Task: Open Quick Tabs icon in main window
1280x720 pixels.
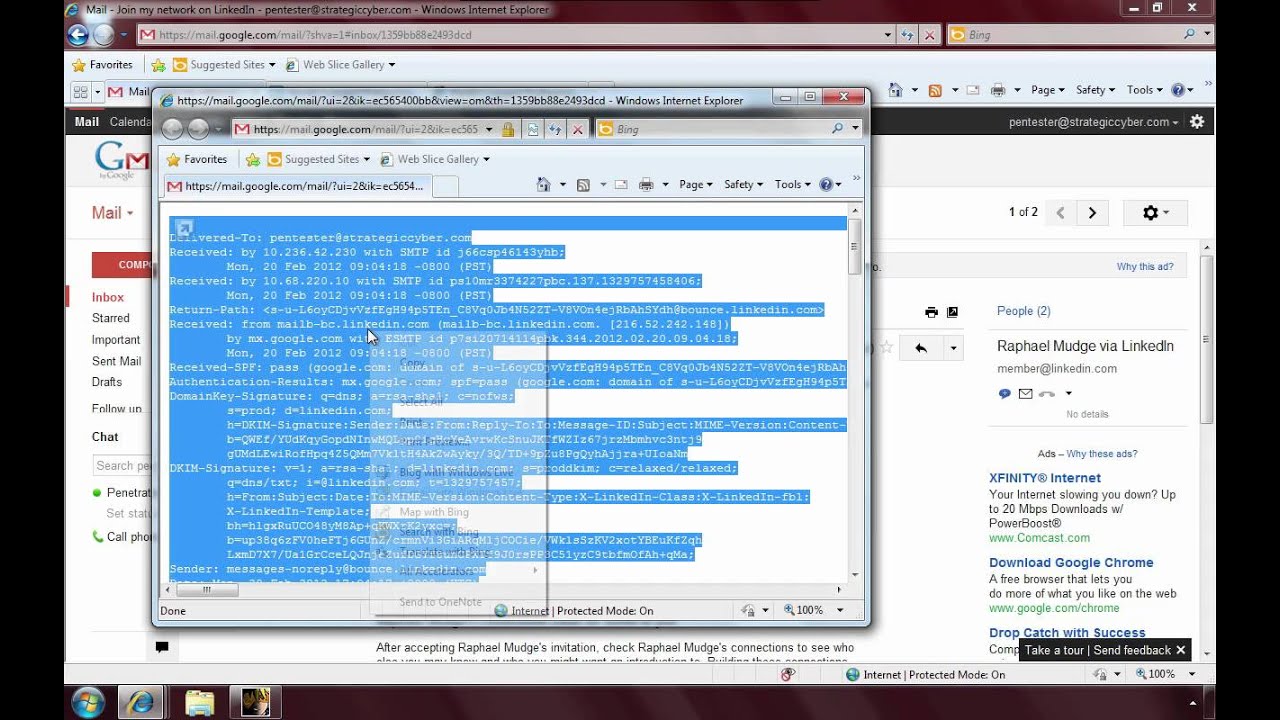Action: click(x=81, y=91)
